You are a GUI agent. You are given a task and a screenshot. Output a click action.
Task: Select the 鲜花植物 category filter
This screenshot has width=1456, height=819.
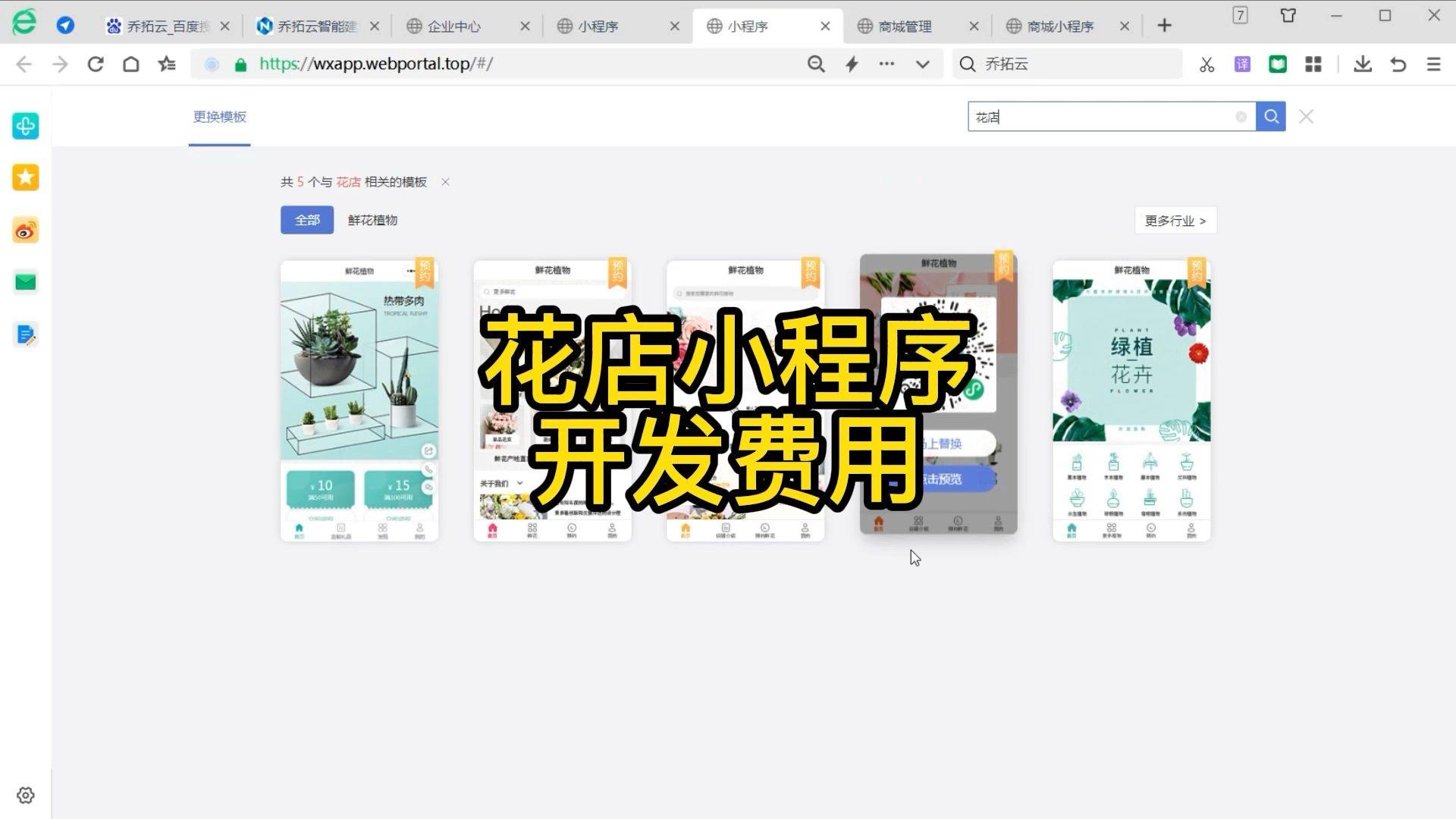point(372,220)
